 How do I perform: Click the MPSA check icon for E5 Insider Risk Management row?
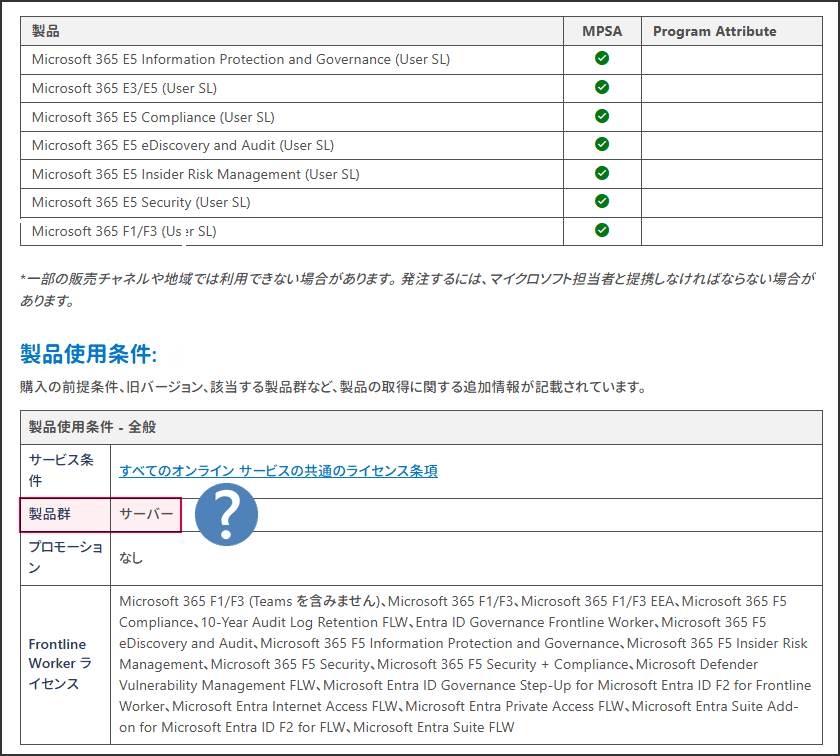click(602, 173)
